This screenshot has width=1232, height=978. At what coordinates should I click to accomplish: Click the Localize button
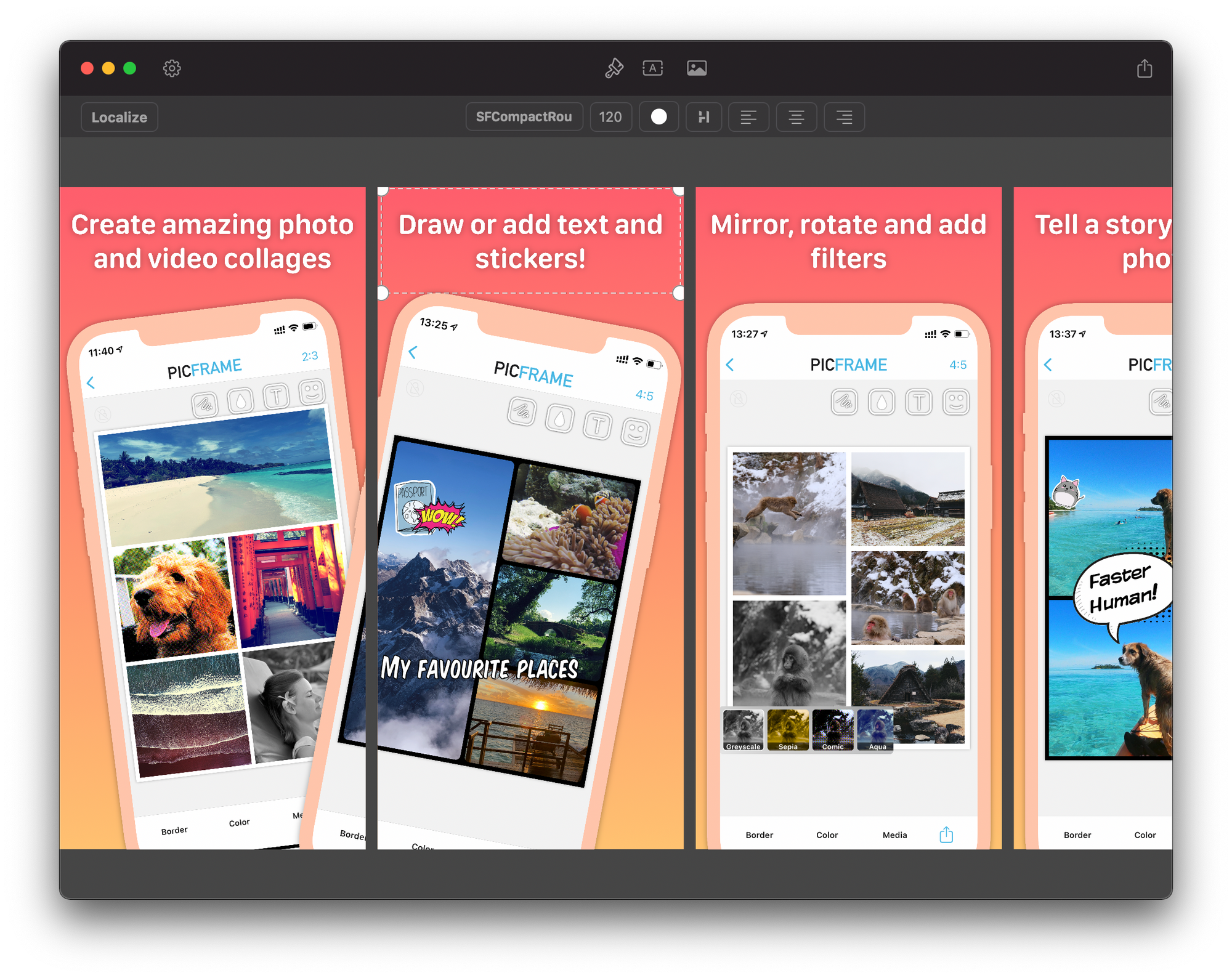tap(120, 117)
